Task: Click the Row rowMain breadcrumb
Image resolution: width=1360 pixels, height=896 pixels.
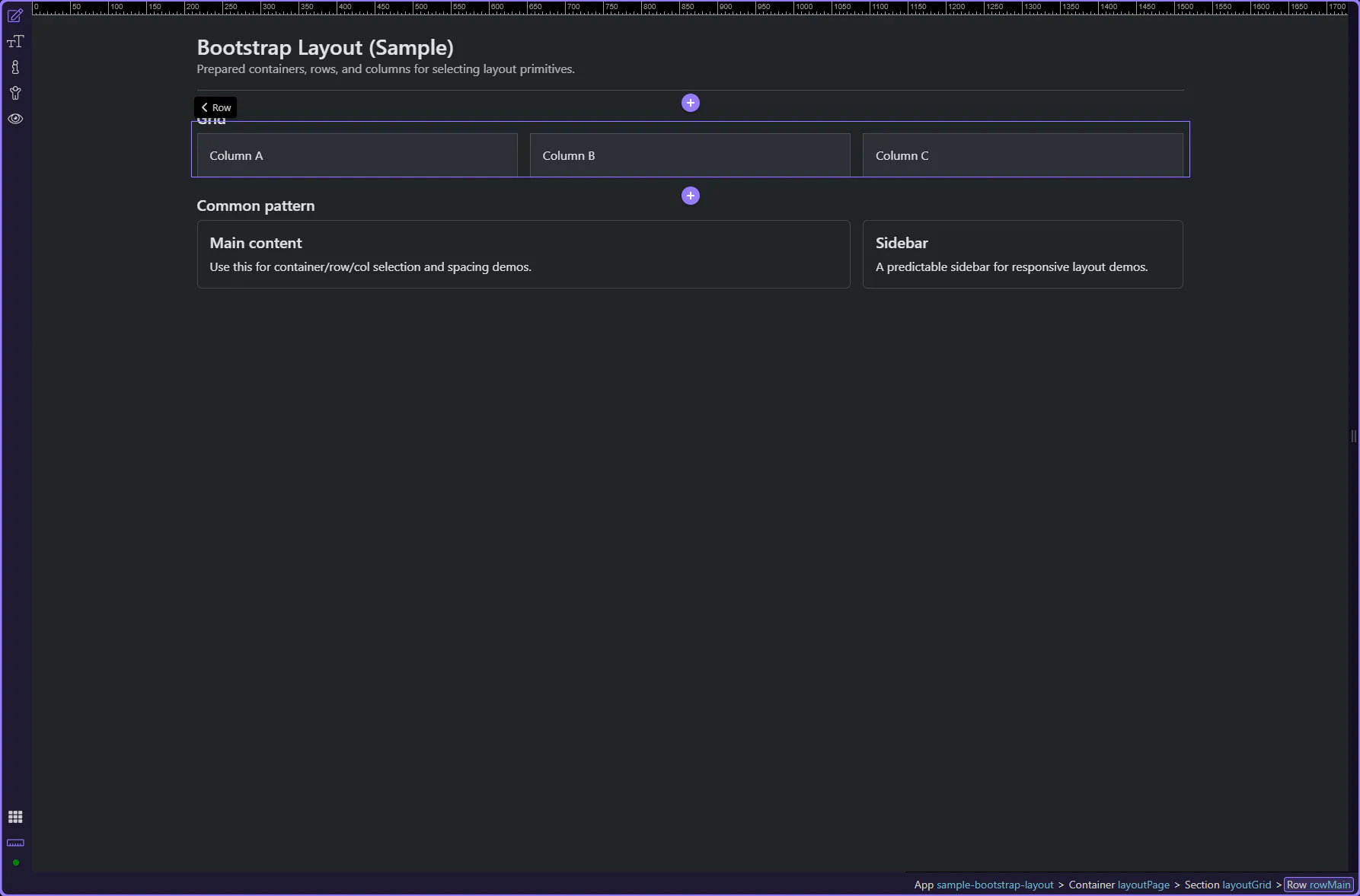Action: (1318, 885)
